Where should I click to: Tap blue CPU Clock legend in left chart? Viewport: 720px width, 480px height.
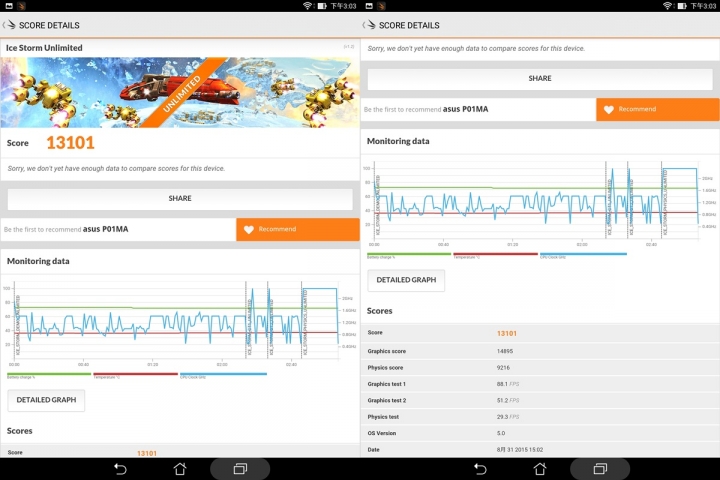[223, 375]
